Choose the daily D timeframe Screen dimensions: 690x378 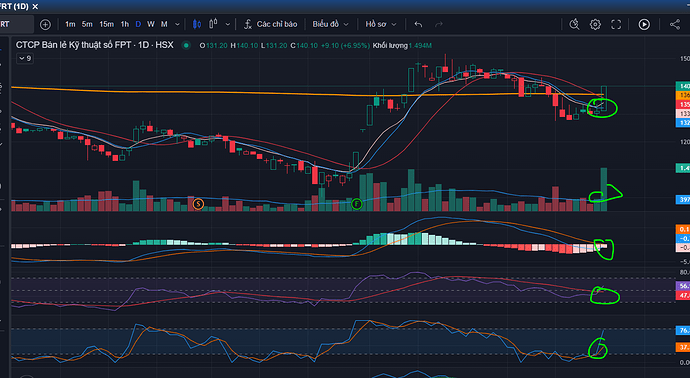(138, 24)
